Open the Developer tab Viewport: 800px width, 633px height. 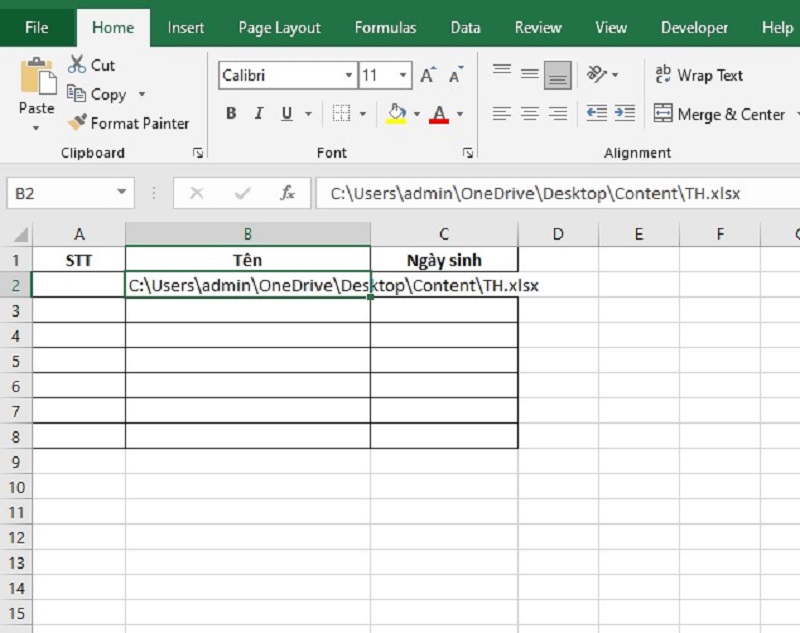click(x=694, y=27)
